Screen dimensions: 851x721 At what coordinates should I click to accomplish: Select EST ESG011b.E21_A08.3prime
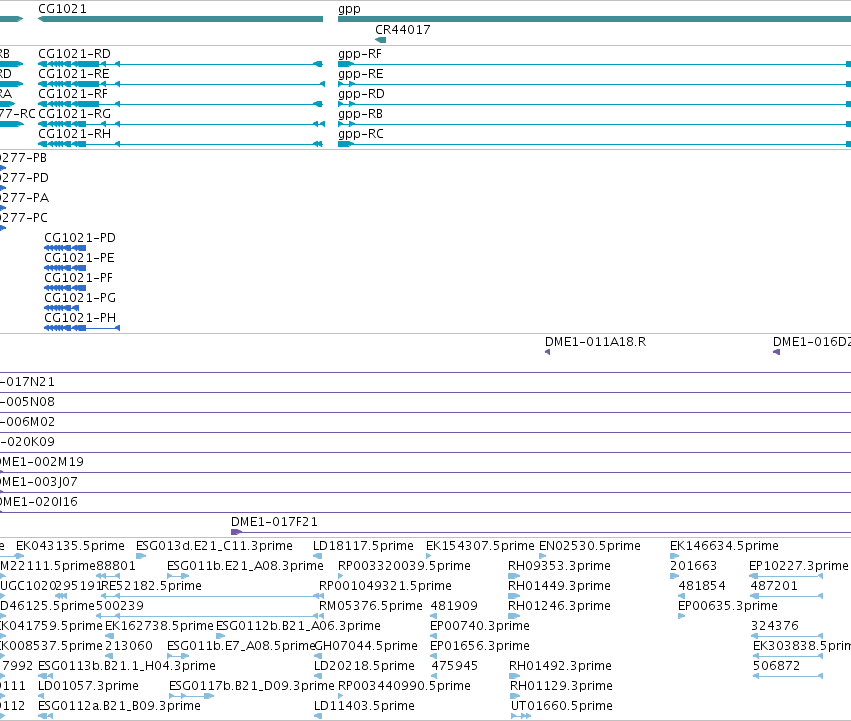(x=245, y=566)
